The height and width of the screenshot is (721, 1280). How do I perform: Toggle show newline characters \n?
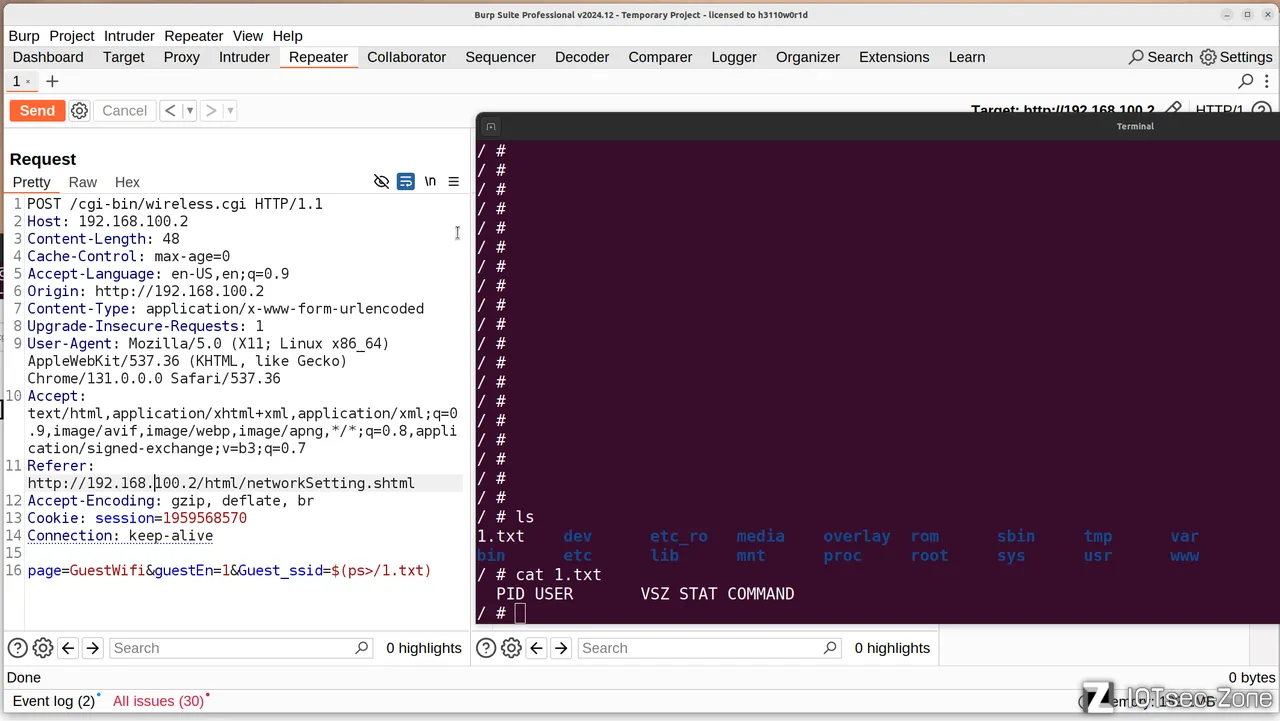pyautogui.click(x=430, y=182)
